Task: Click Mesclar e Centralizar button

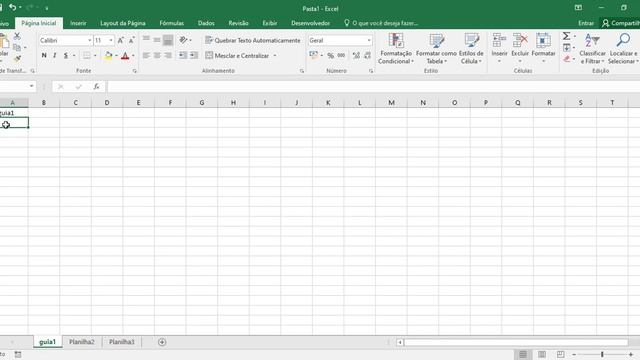Action: click(x=237, y=56)
